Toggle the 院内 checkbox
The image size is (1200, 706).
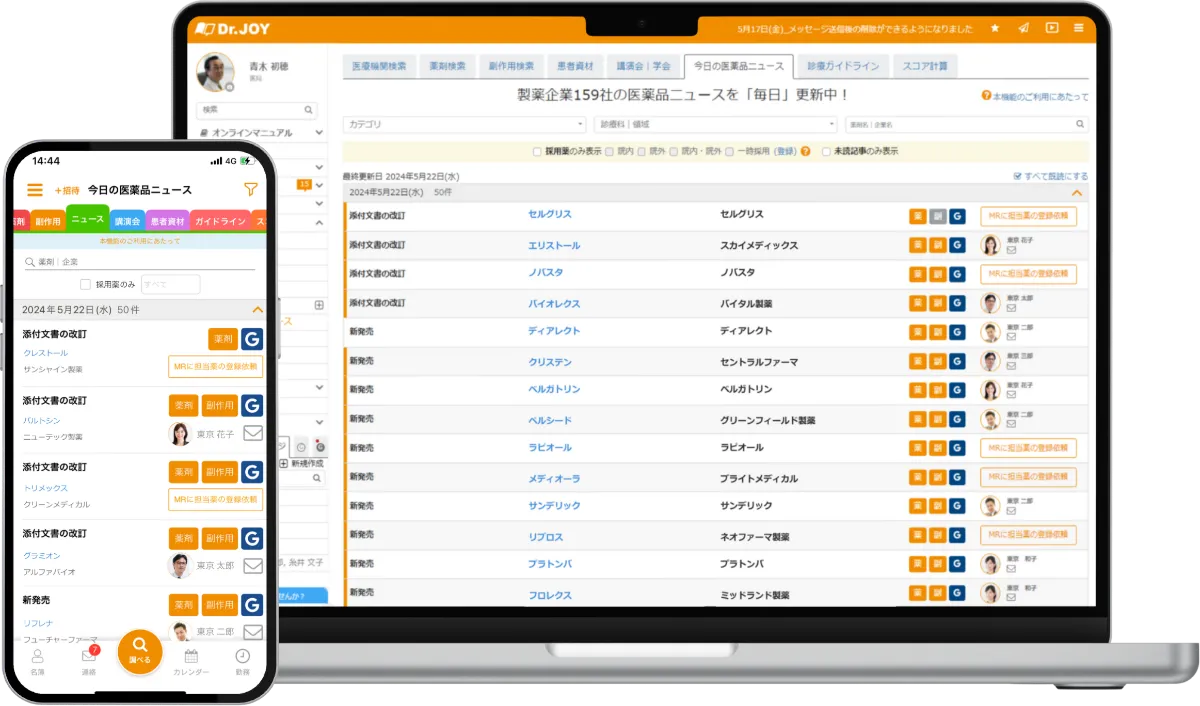609,151
